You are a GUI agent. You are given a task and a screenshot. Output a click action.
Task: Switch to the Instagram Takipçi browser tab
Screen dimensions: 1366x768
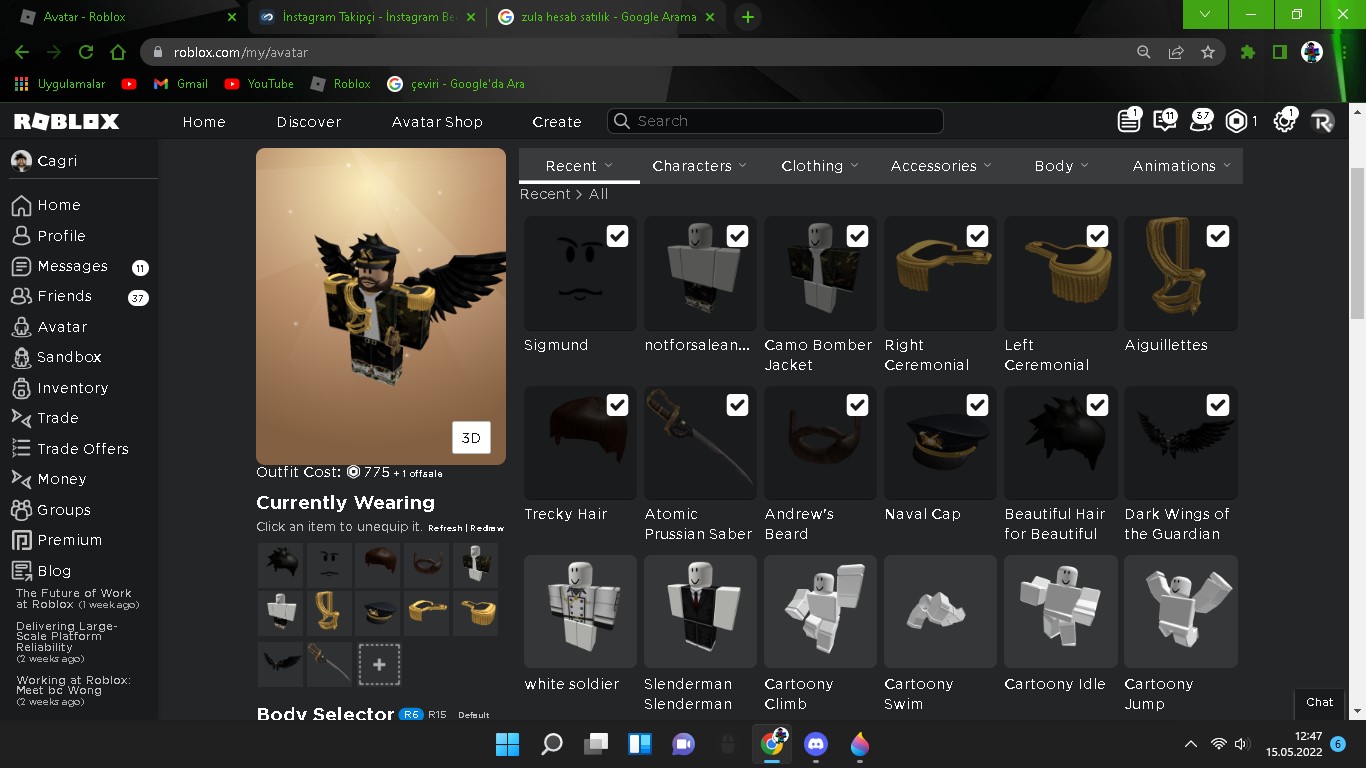pyautogui.click(x=366, y=17)
